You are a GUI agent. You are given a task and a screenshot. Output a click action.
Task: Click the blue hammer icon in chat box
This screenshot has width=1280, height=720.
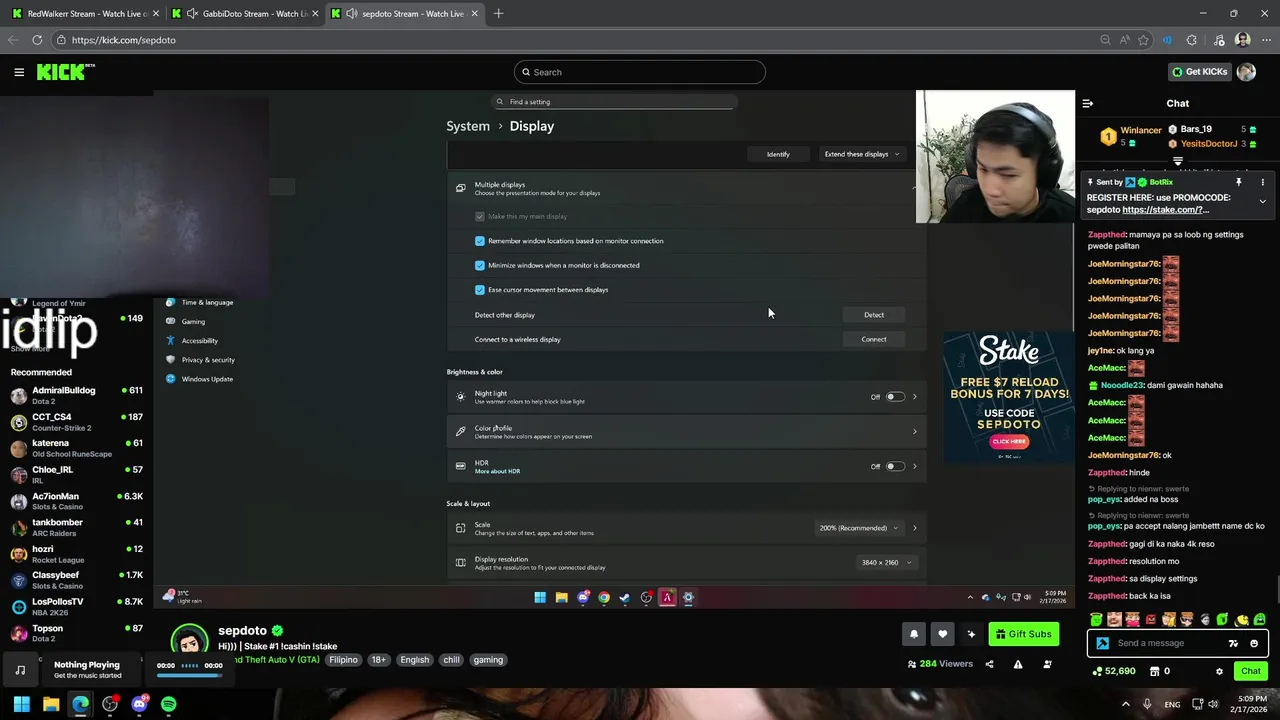coord(1103,643)
